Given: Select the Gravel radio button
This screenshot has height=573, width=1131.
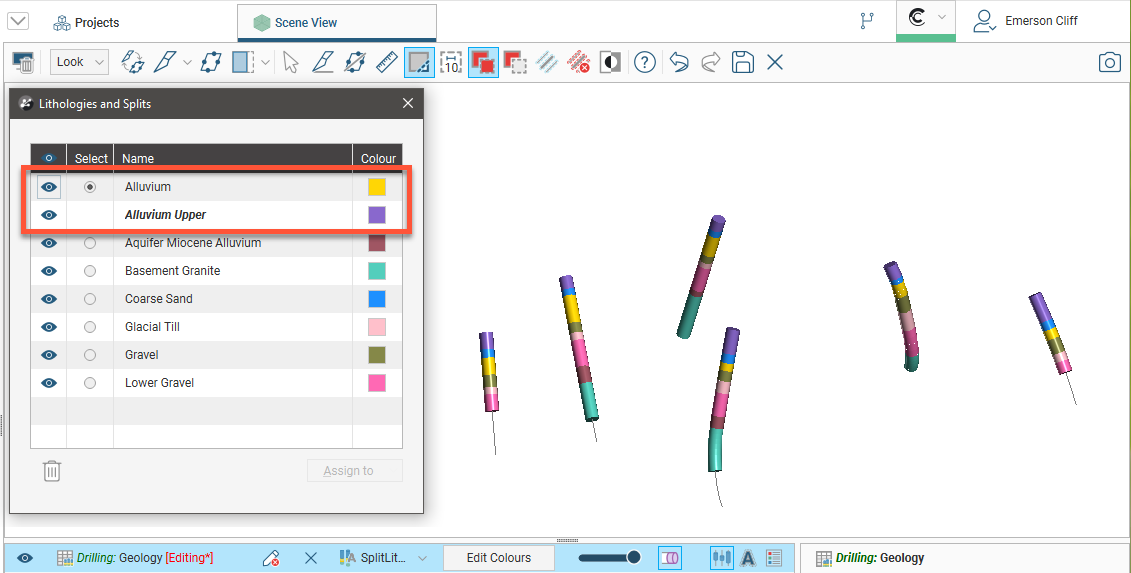Looking at the screenshot, I should 90,355.
